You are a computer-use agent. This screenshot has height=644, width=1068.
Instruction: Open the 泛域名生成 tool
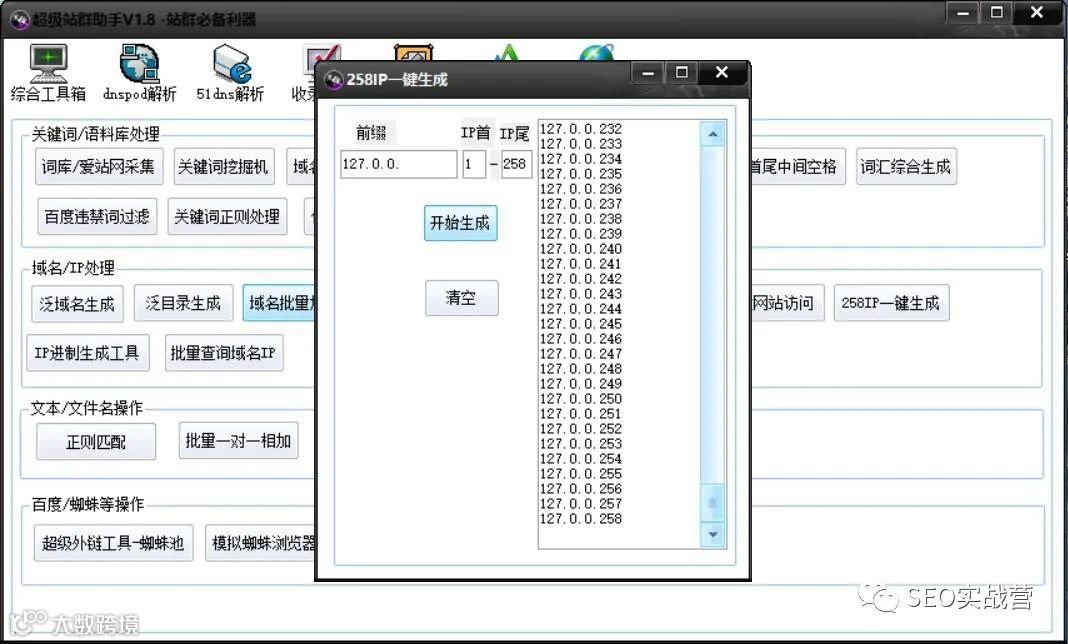click(x=77, y=303)
